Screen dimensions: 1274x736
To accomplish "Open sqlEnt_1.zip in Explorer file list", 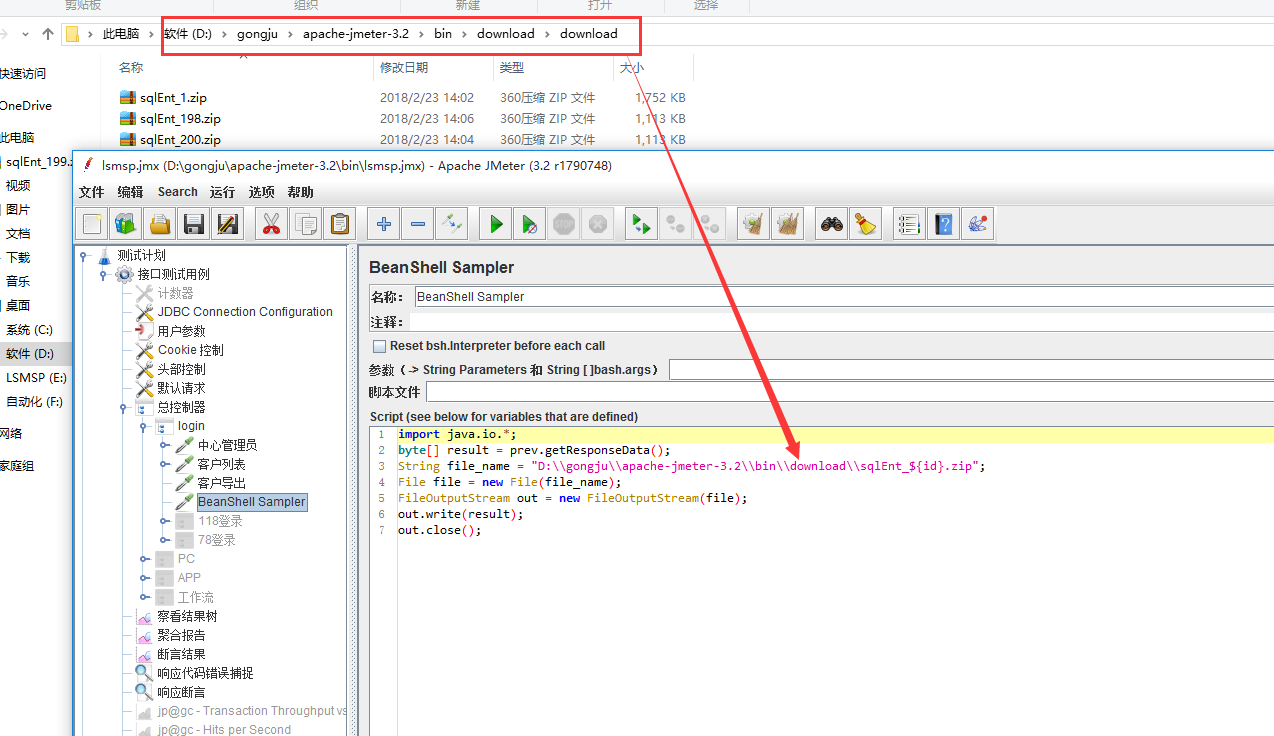I will [173, 98].
